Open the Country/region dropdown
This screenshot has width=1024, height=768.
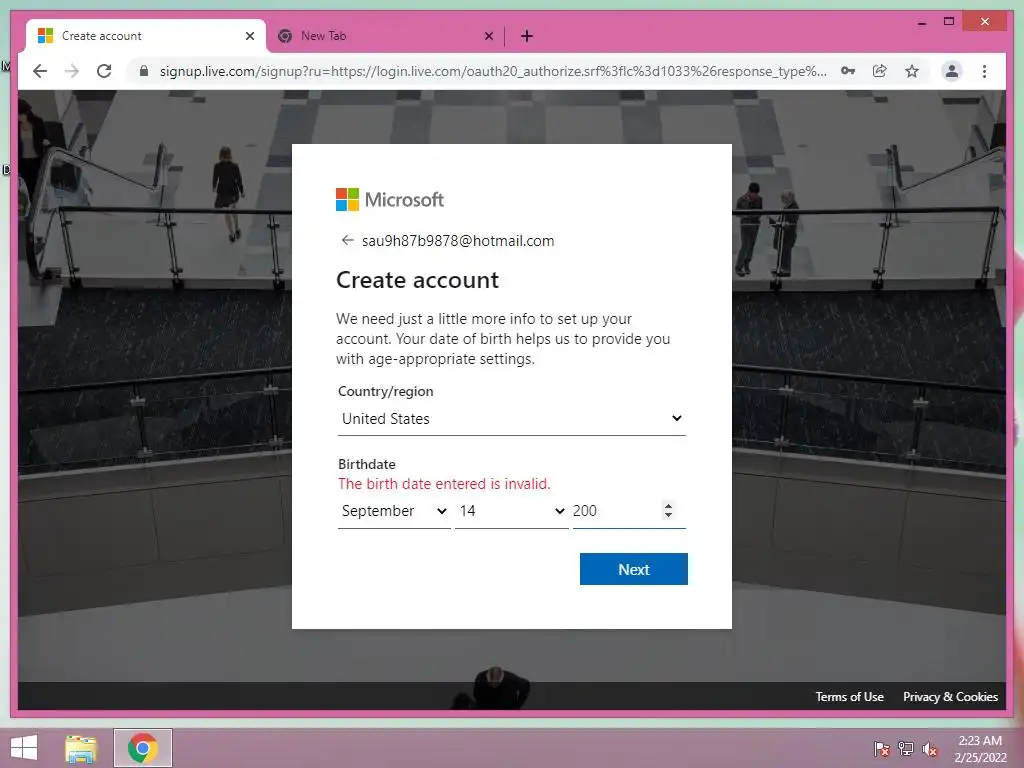pyautogui.click(x=511, y=419)
